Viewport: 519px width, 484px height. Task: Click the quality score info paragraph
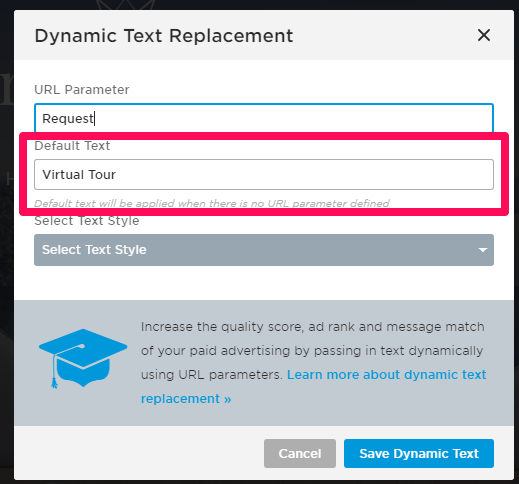click(x=313, y=363)
